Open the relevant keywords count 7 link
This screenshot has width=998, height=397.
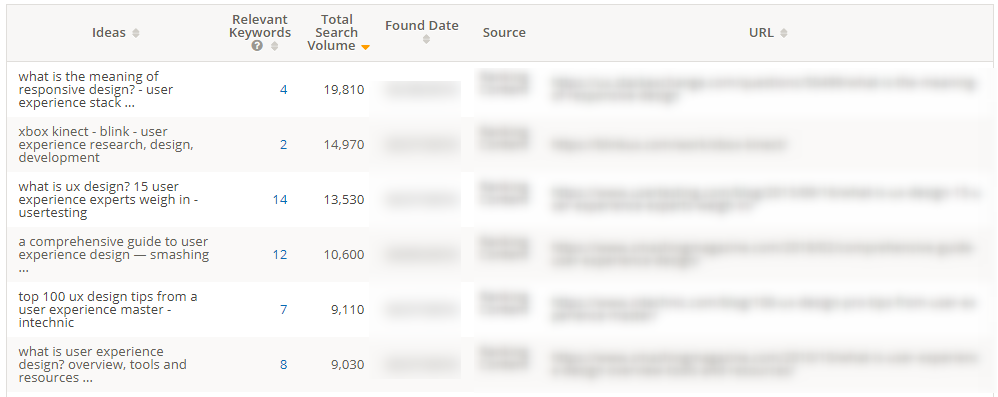click(283, 310)
